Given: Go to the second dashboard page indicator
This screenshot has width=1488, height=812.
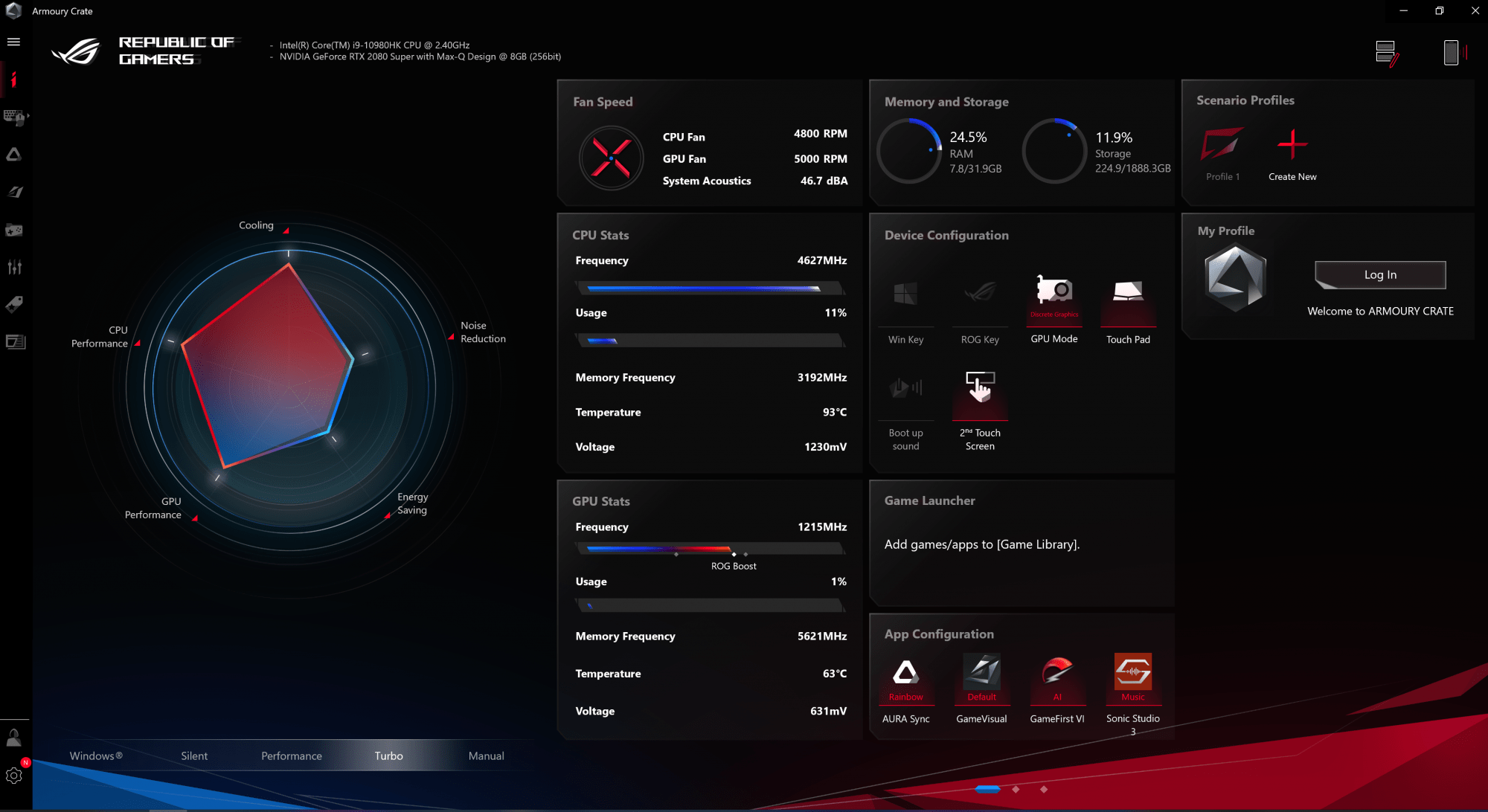Looking at the screenshot, I should [x=1016, y=789].
